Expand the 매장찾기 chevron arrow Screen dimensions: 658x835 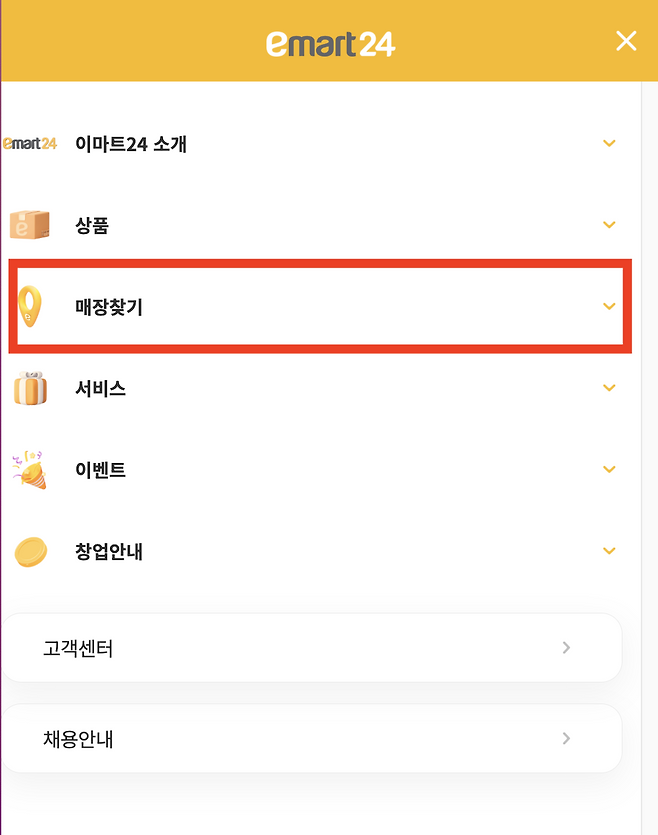pos(609,307)
